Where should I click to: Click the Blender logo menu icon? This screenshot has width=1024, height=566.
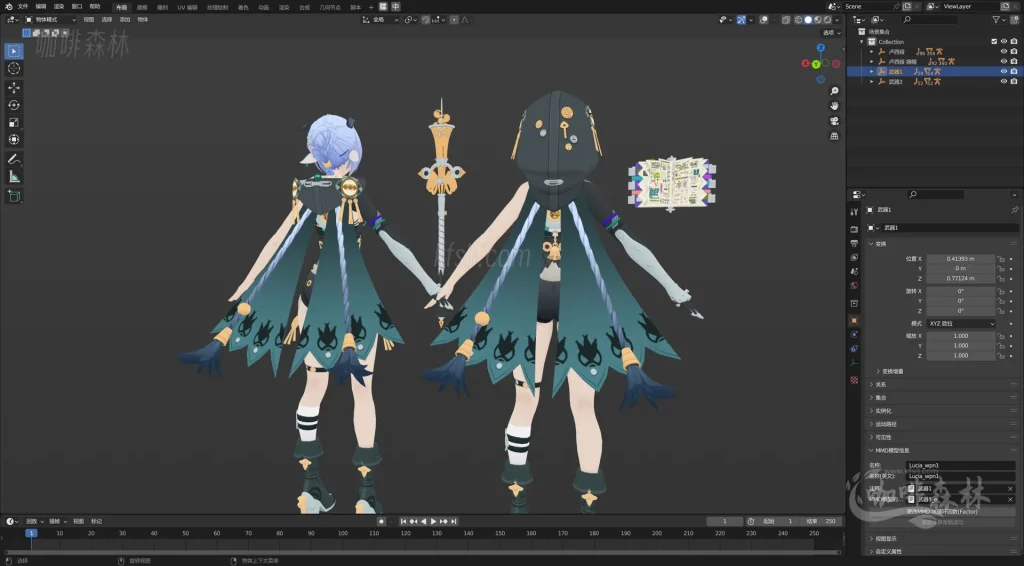[x=8, y=7]
